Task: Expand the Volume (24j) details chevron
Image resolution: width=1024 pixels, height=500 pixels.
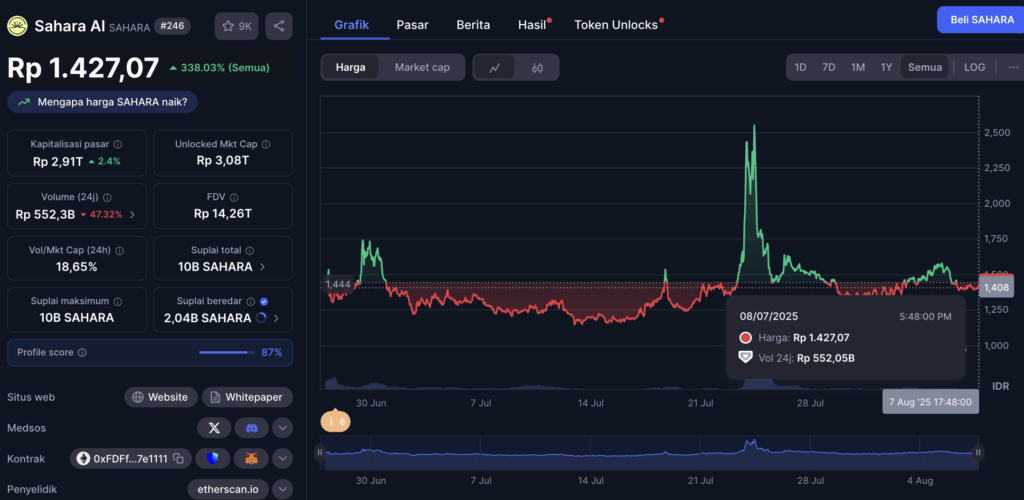Action: (x=133, y=214)
